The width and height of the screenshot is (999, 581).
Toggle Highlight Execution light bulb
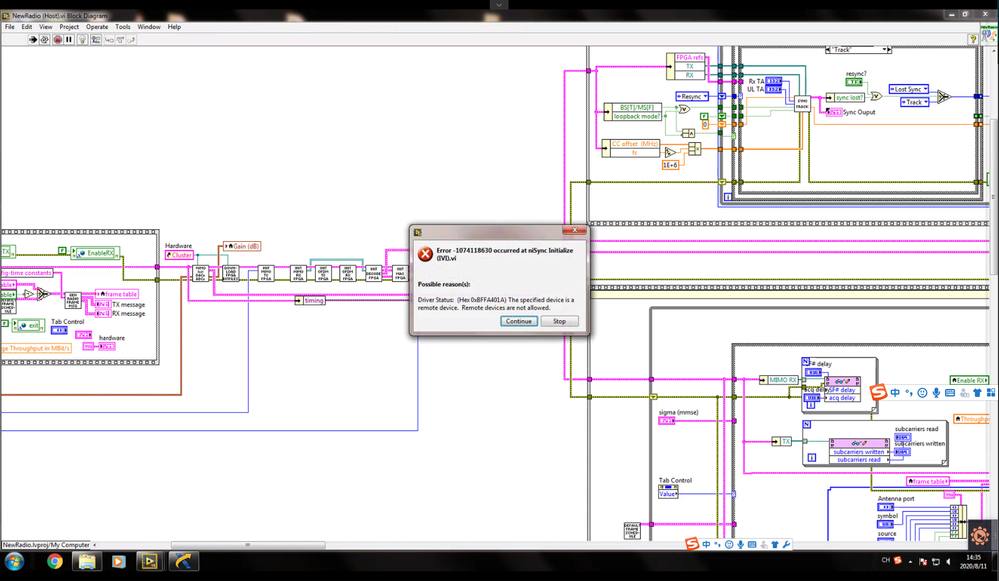point(82,39)
